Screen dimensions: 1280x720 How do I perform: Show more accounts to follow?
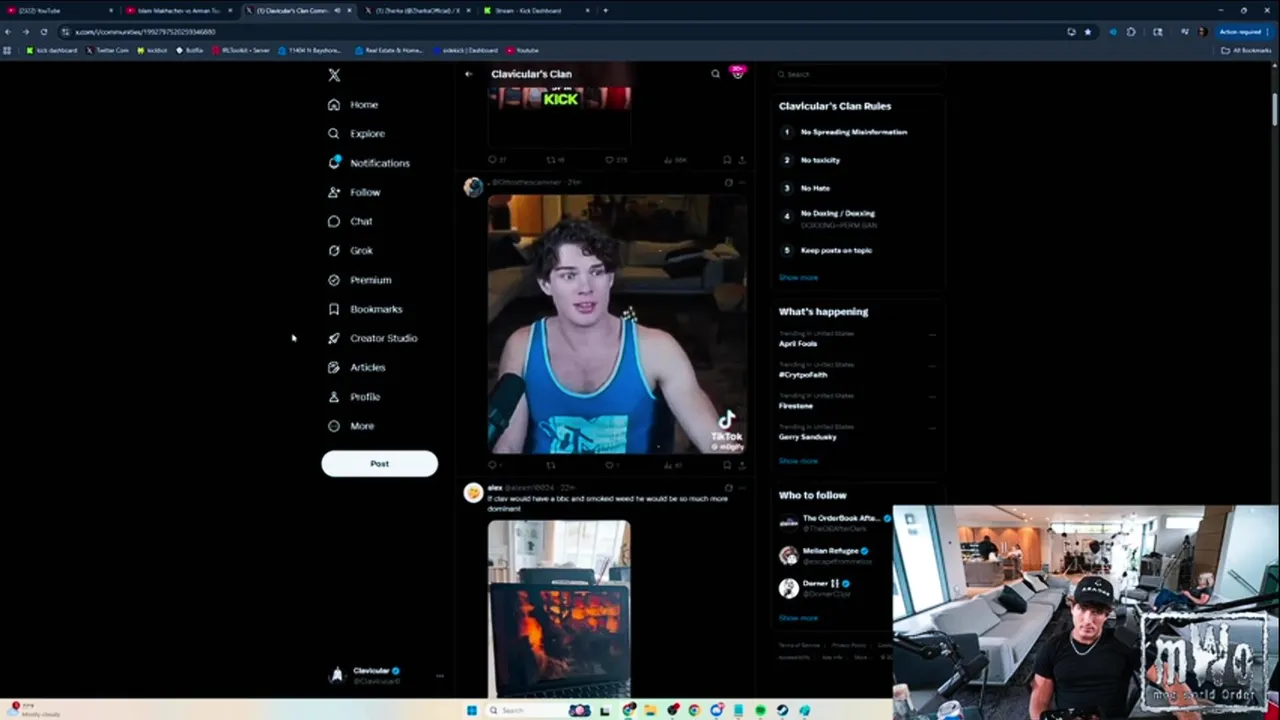[x=798, y=618]
